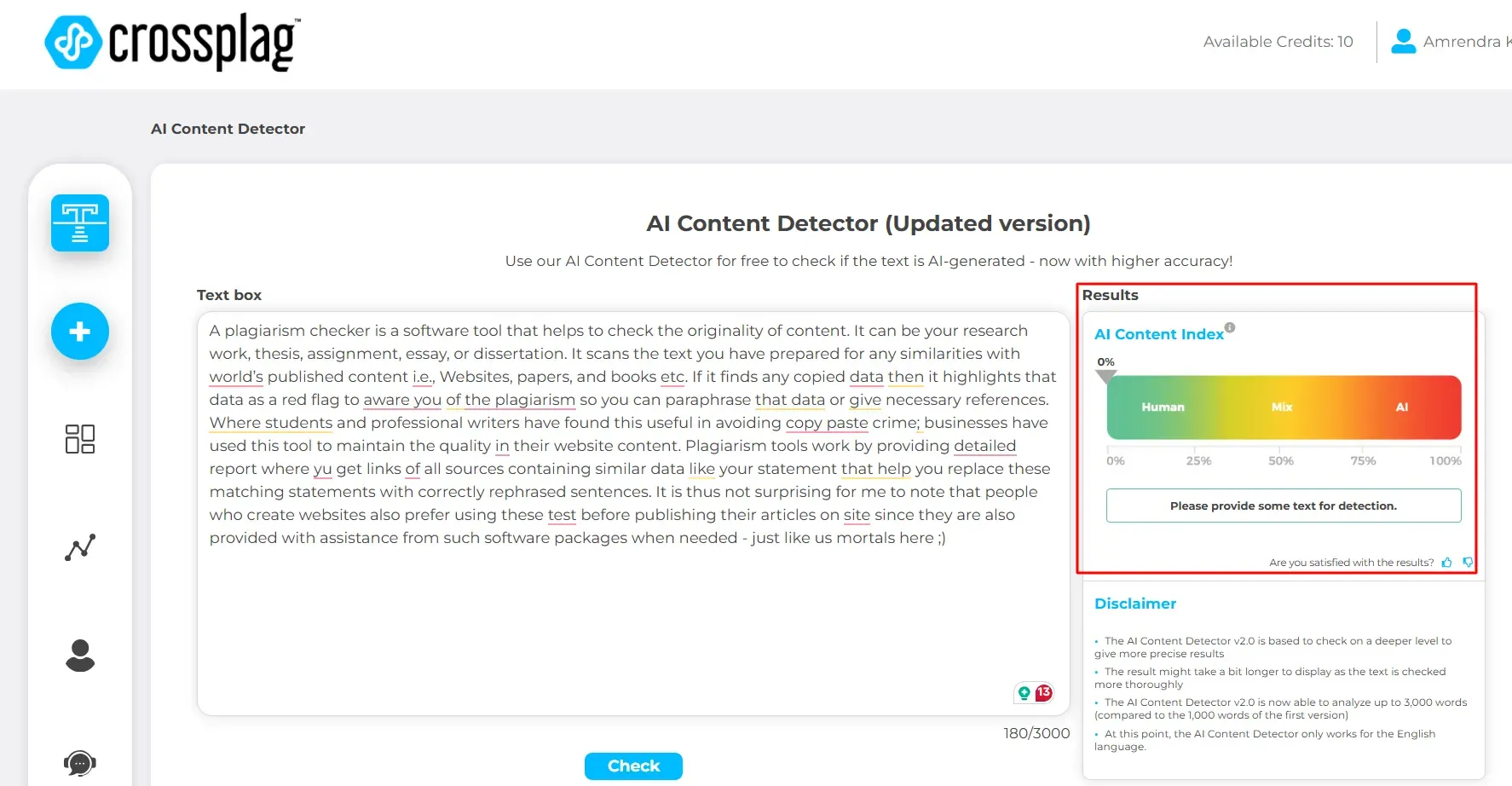Click the underlined word 'world's' in text
Image resolution: width=1512 pixels, height=786 pixels.
click(236, 377)
